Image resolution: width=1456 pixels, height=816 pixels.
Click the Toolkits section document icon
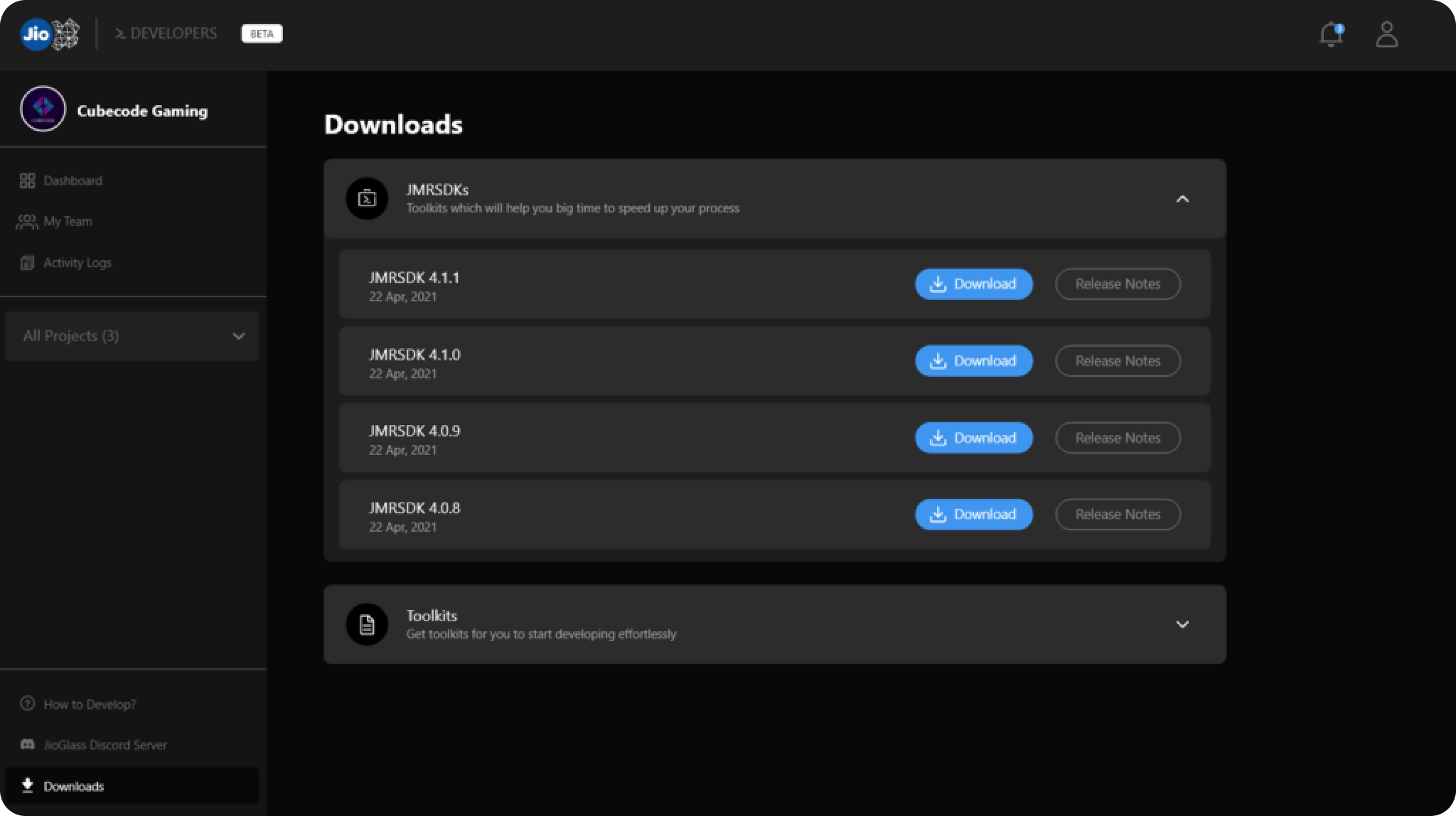(367, 624)
